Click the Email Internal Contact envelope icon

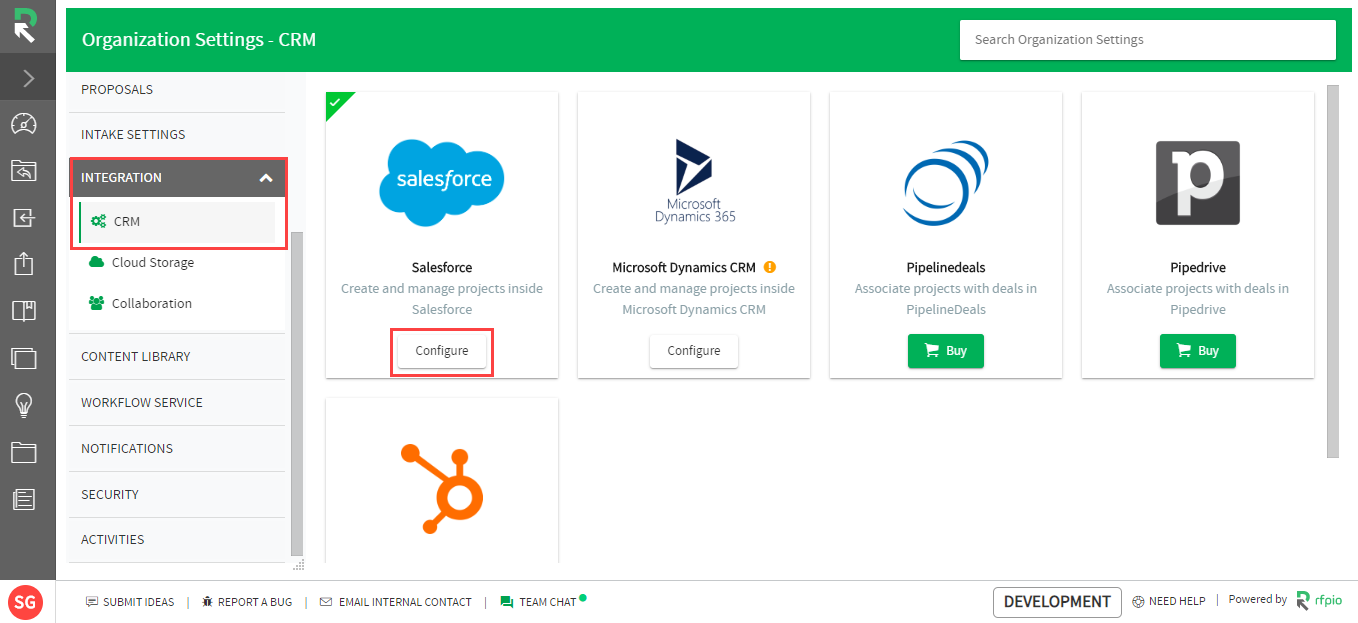point(326,602)
